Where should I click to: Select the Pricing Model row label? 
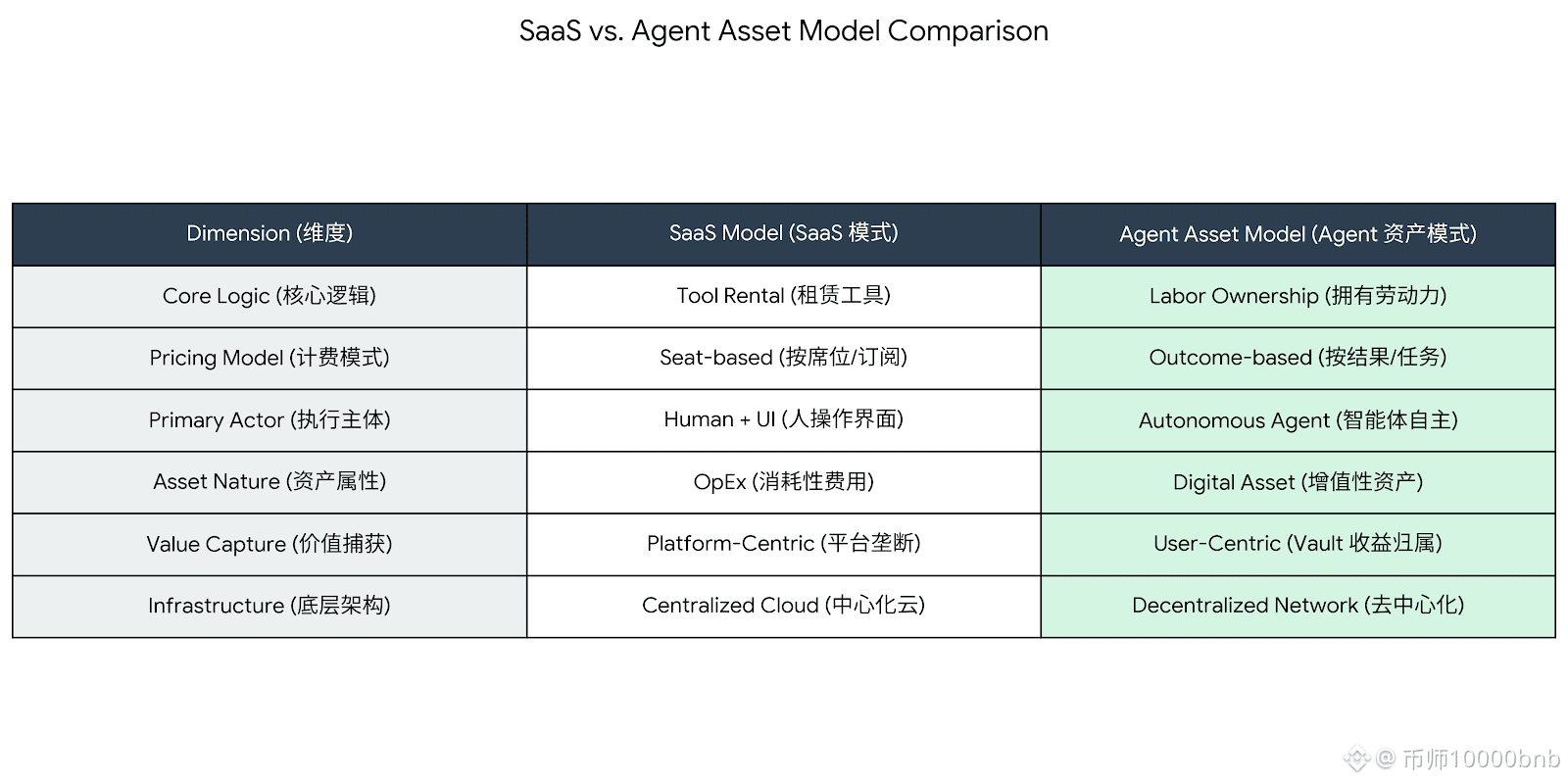tap(269, 358)
